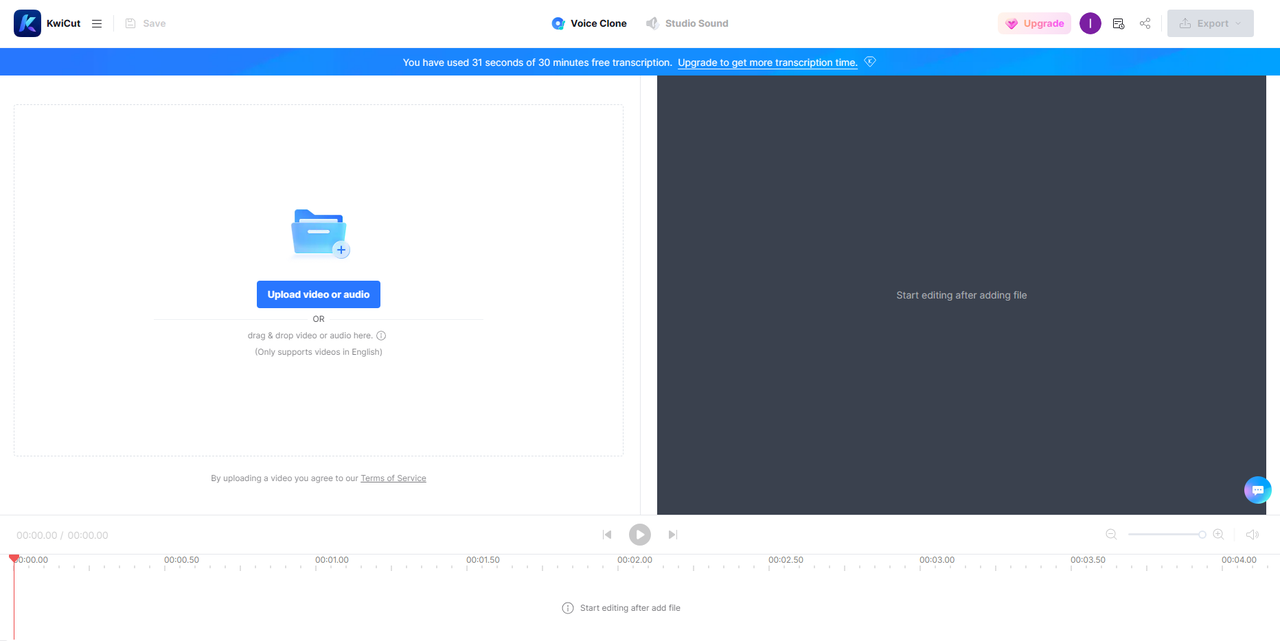Click the 00:02.00 mark on timeline ruler
Viewport: 1280px width, 641px height.
[x=634, y=560]
